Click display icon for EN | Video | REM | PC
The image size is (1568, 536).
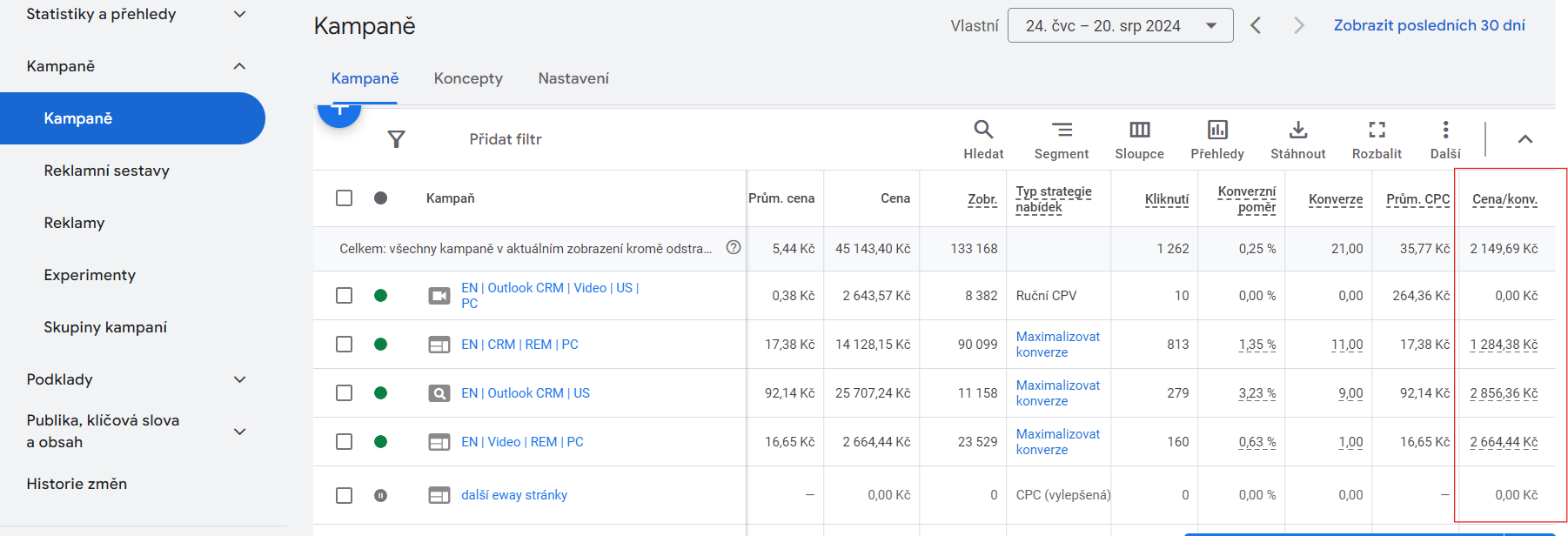pyautogui.click(x=439, y=442)
